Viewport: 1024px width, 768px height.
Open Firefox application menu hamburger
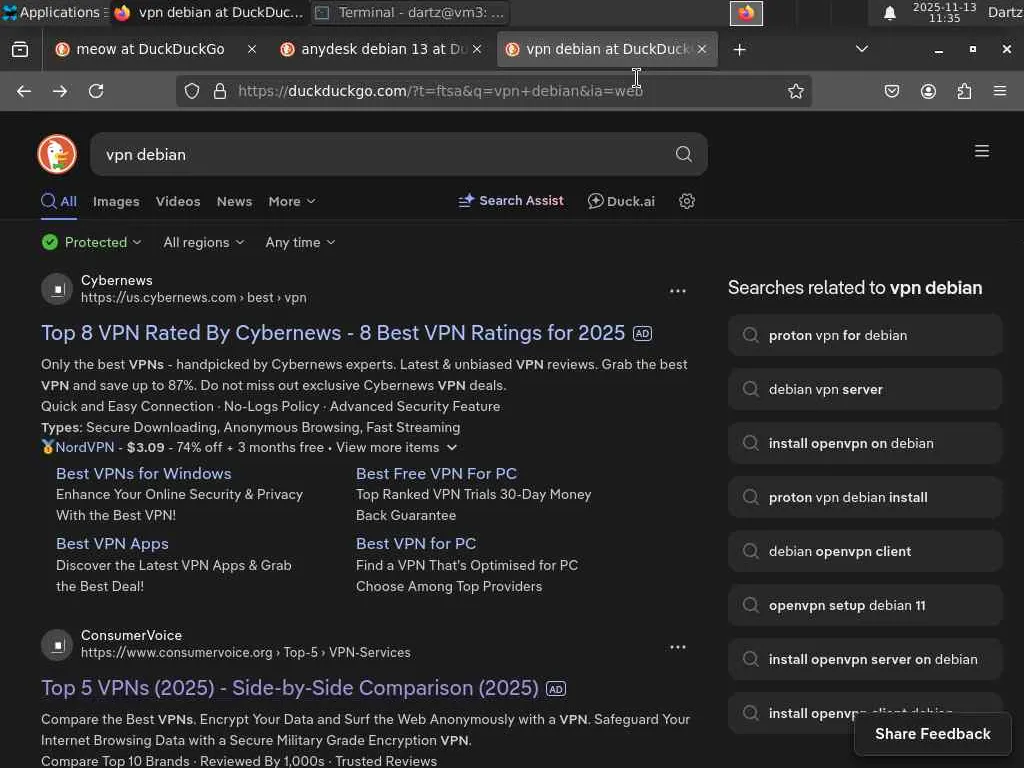[x=1000, y=91]
